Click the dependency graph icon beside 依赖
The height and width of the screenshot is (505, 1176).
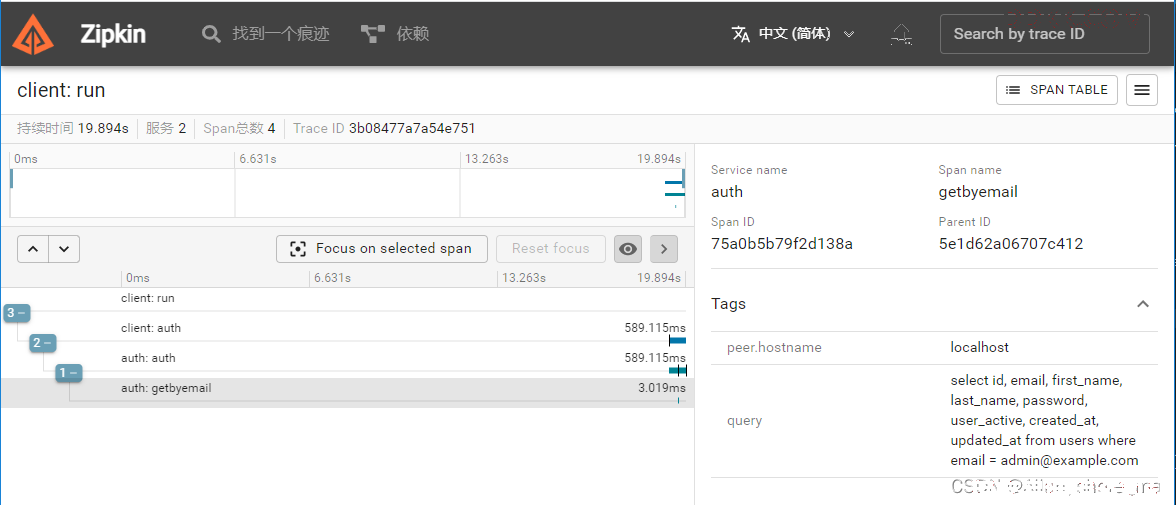[372, 34]
